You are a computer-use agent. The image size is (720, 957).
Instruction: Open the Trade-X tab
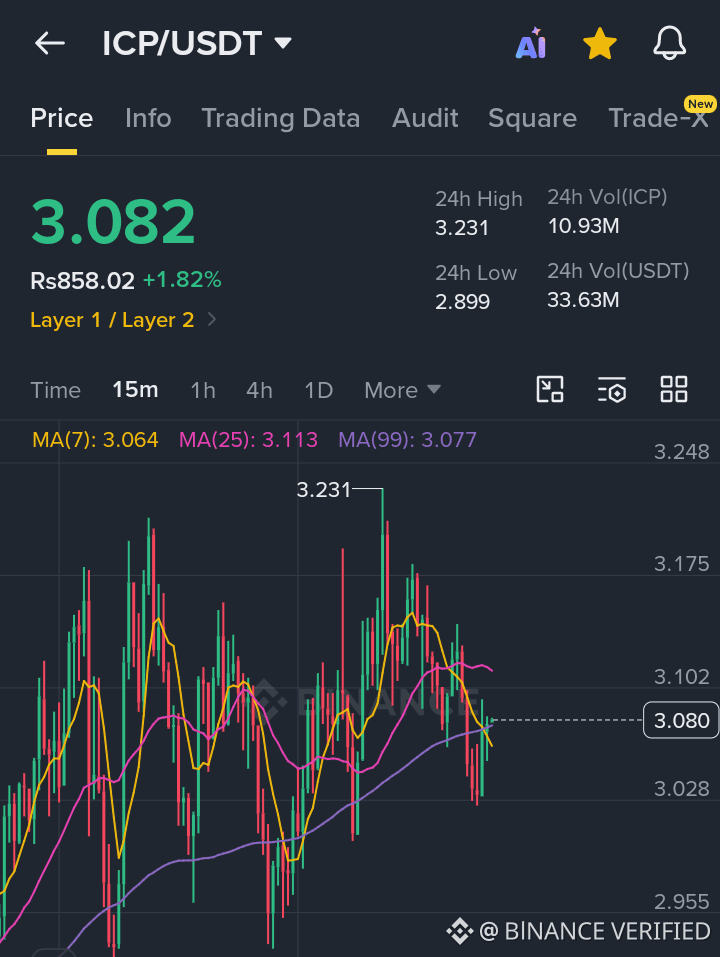(658, 118)
